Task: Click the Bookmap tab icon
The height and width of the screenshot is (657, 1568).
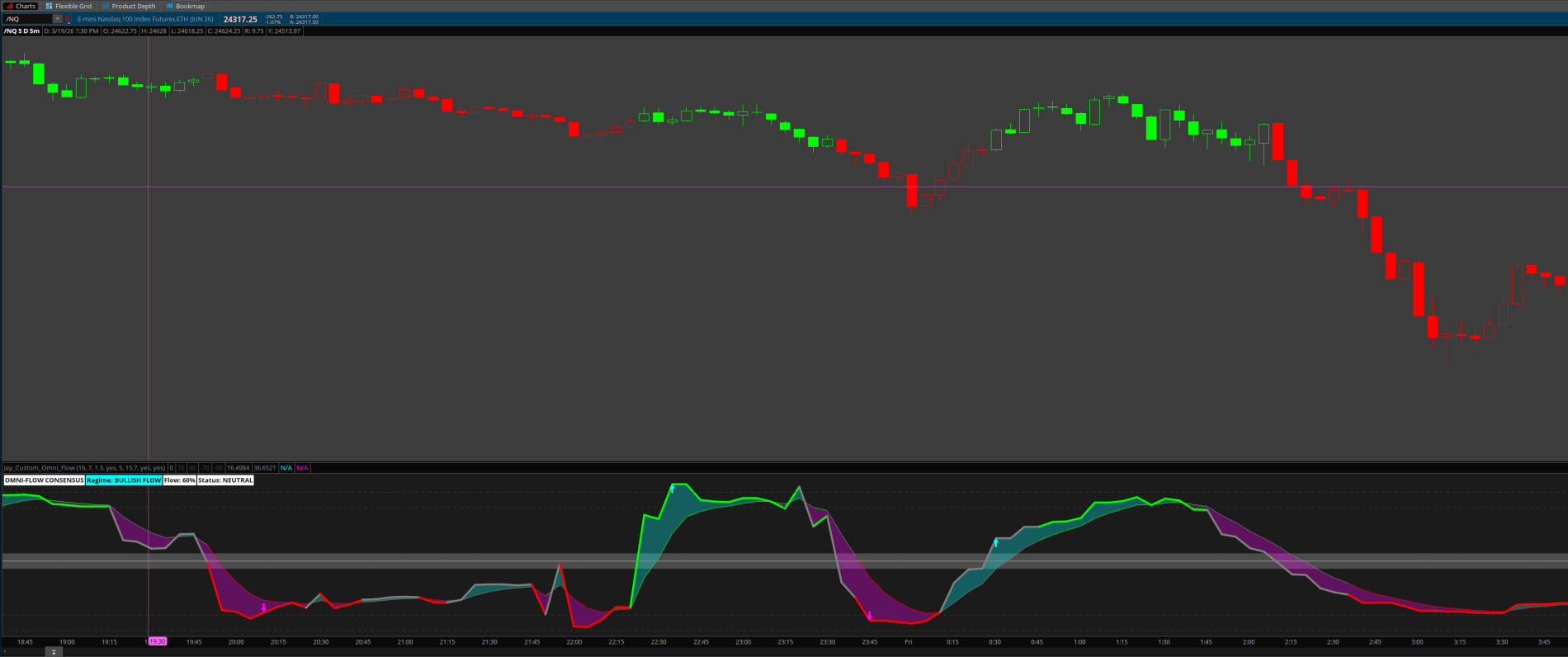Action: click(170, 6)
